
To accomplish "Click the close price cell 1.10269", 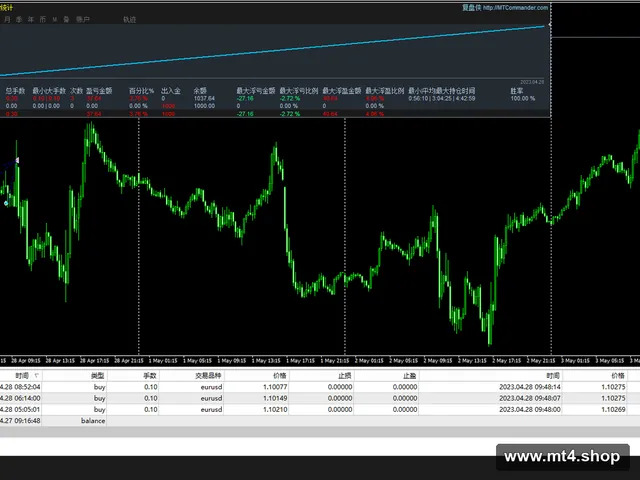I will [613, 409].
